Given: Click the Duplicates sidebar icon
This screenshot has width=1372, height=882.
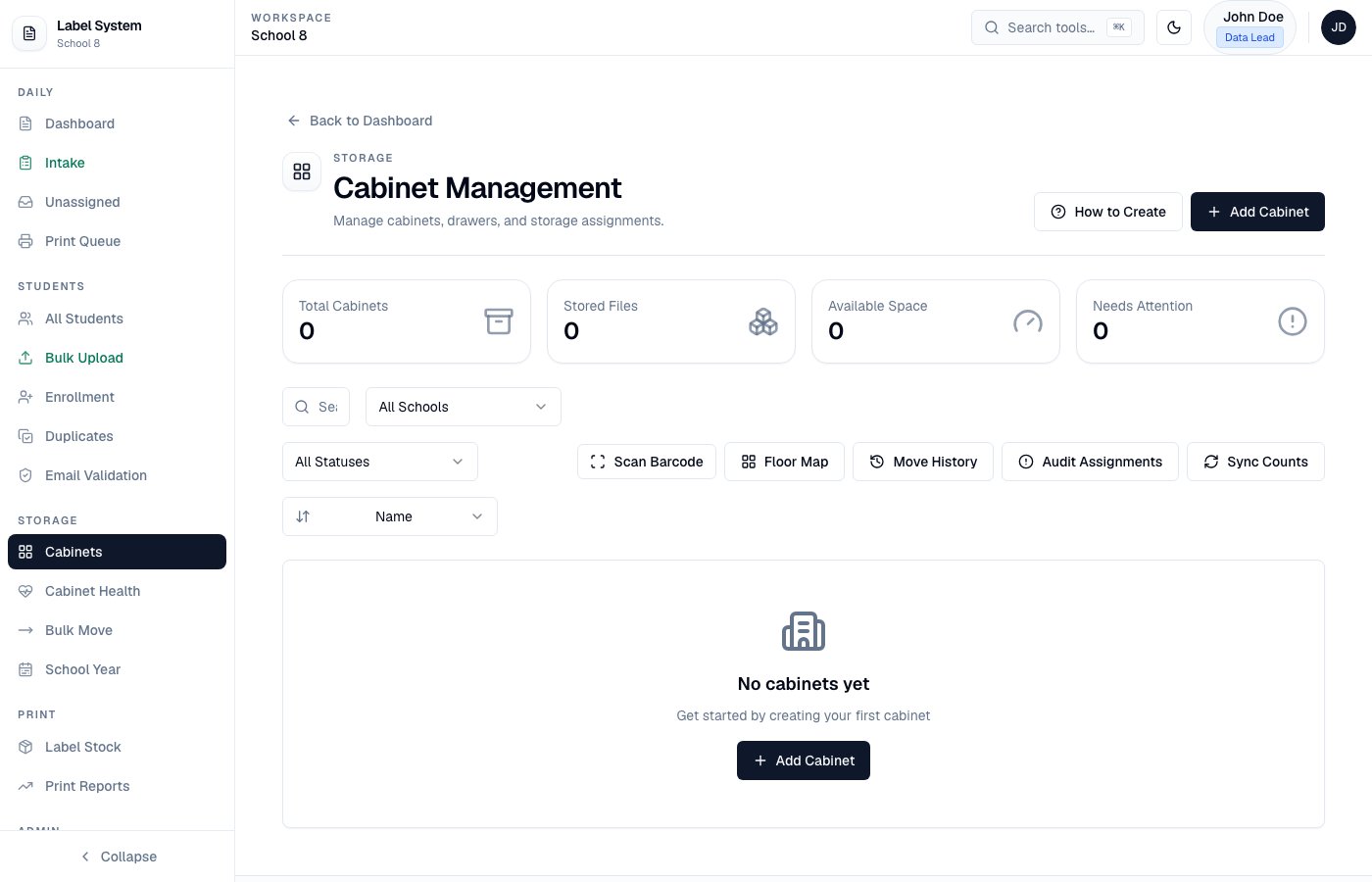Looking at the screenshot, I should click(x=25, y=436).
